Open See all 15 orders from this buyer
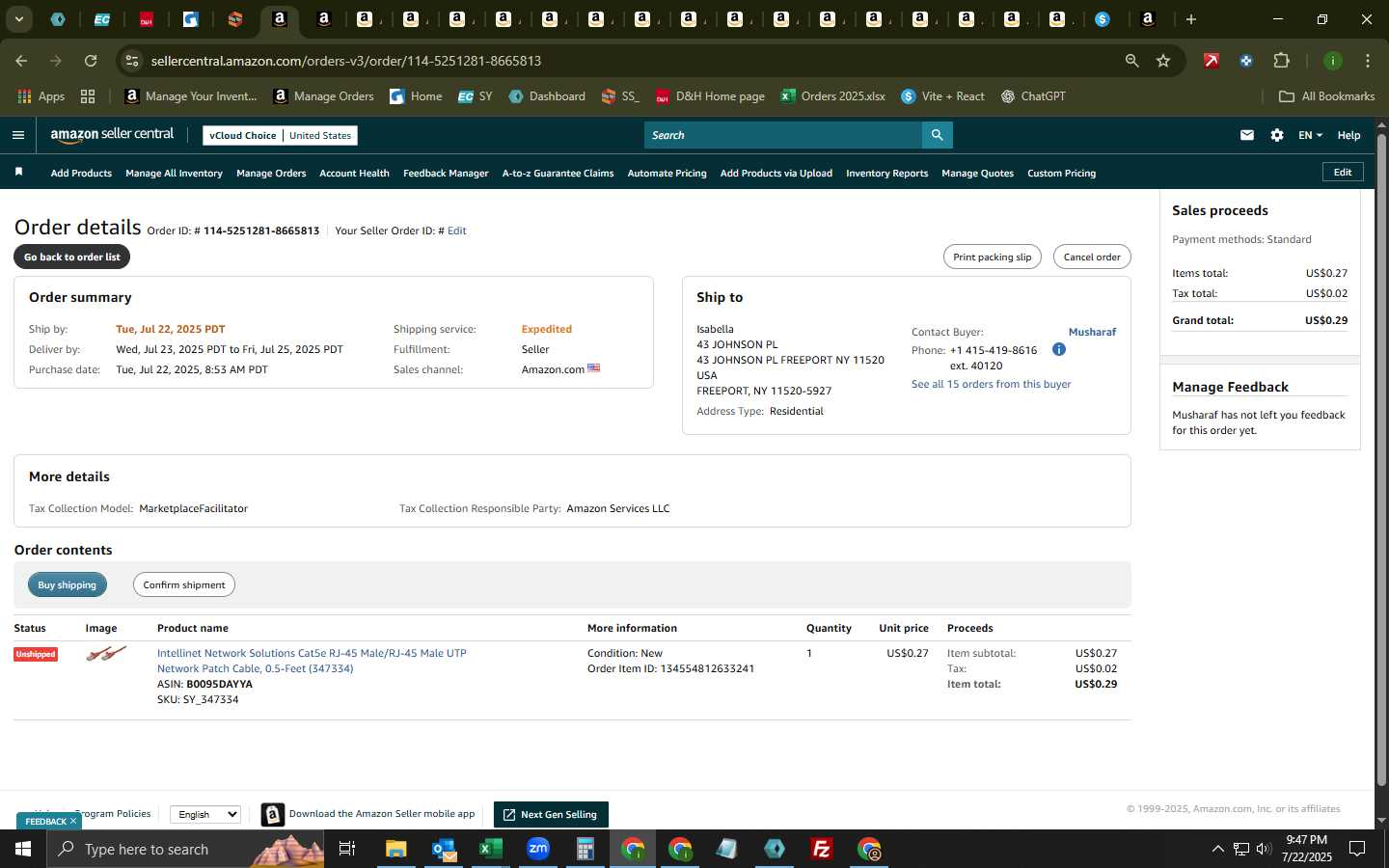The image size is (1389, 868). 991,384
